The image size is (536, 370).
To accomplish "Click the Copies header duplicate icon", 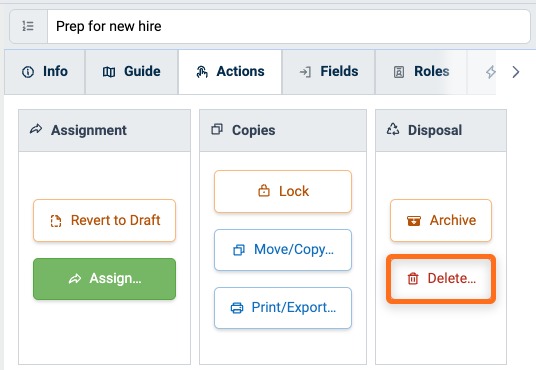I will [x=217, y=130].
